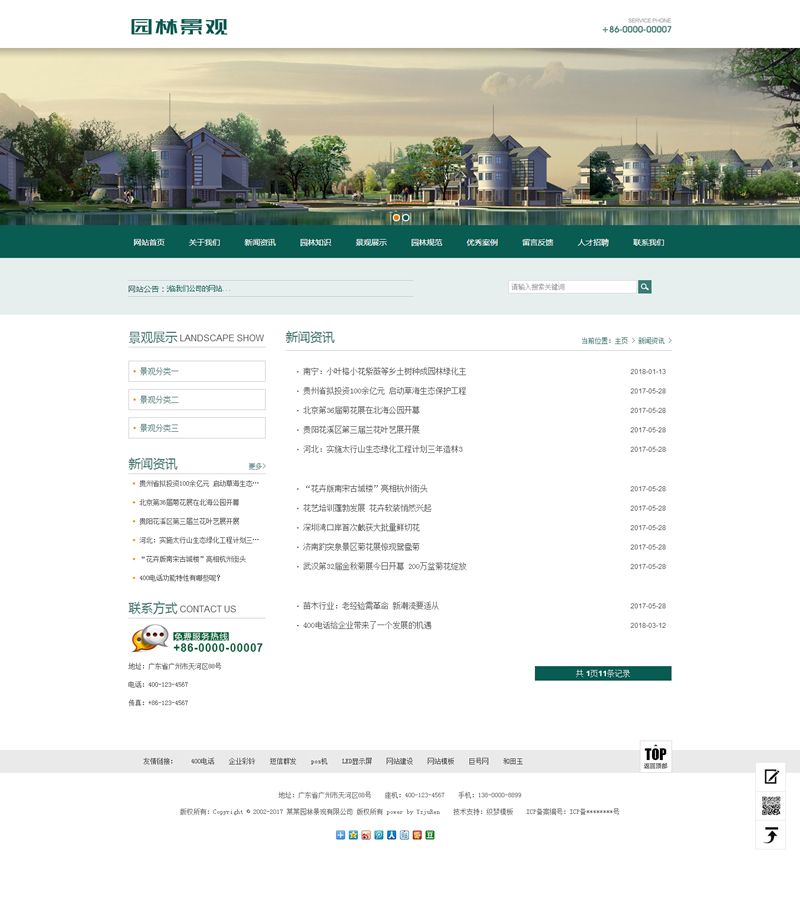
Task: Open article 北京第36届菊花展在北海公园开幕 in main list
Action: point(361,411)
